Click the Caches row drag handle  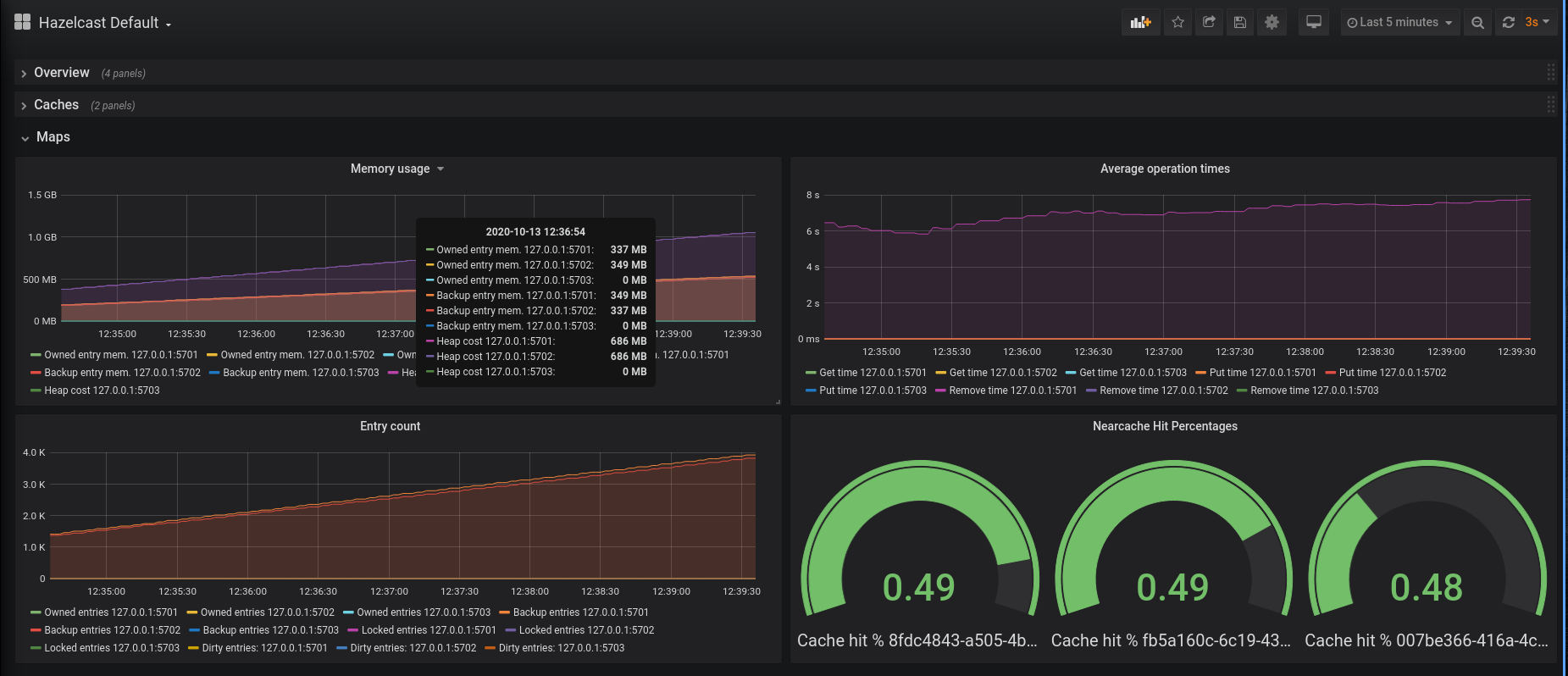pyautogui.click(x=1550, y=105)
